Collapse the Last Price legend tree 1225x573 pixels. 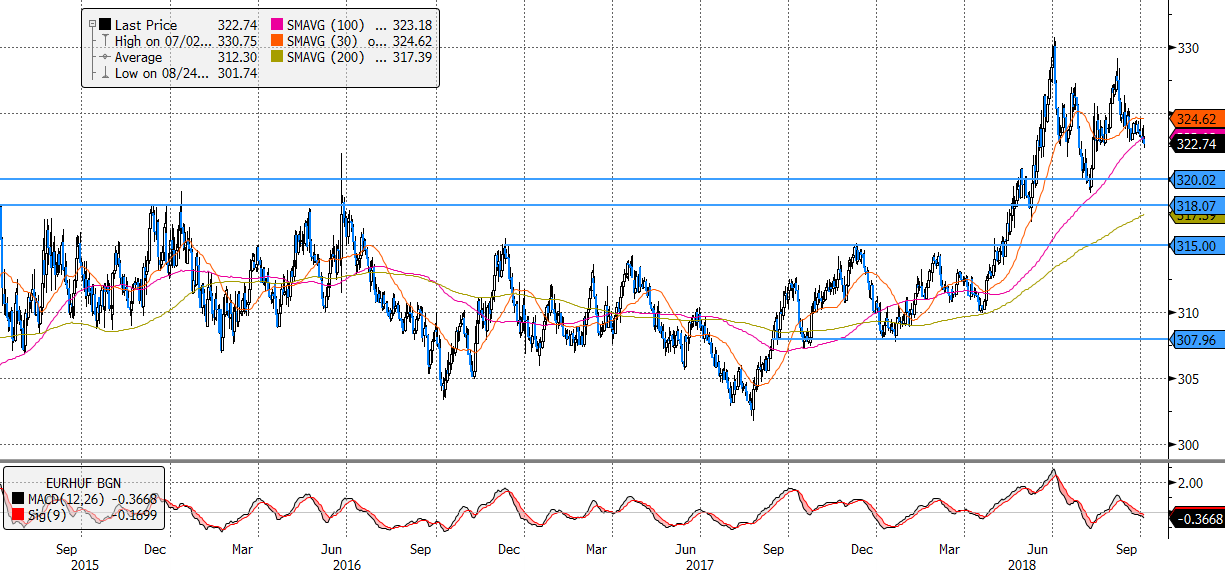pyautogui.click(x=92, y=23)
